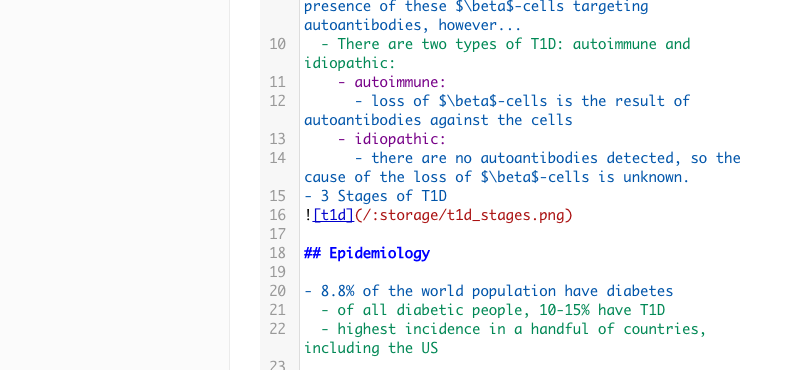The width and height of the screenshot is (800, 370).
Task: Select line number 12 in gutter
Action: (278, 101)
